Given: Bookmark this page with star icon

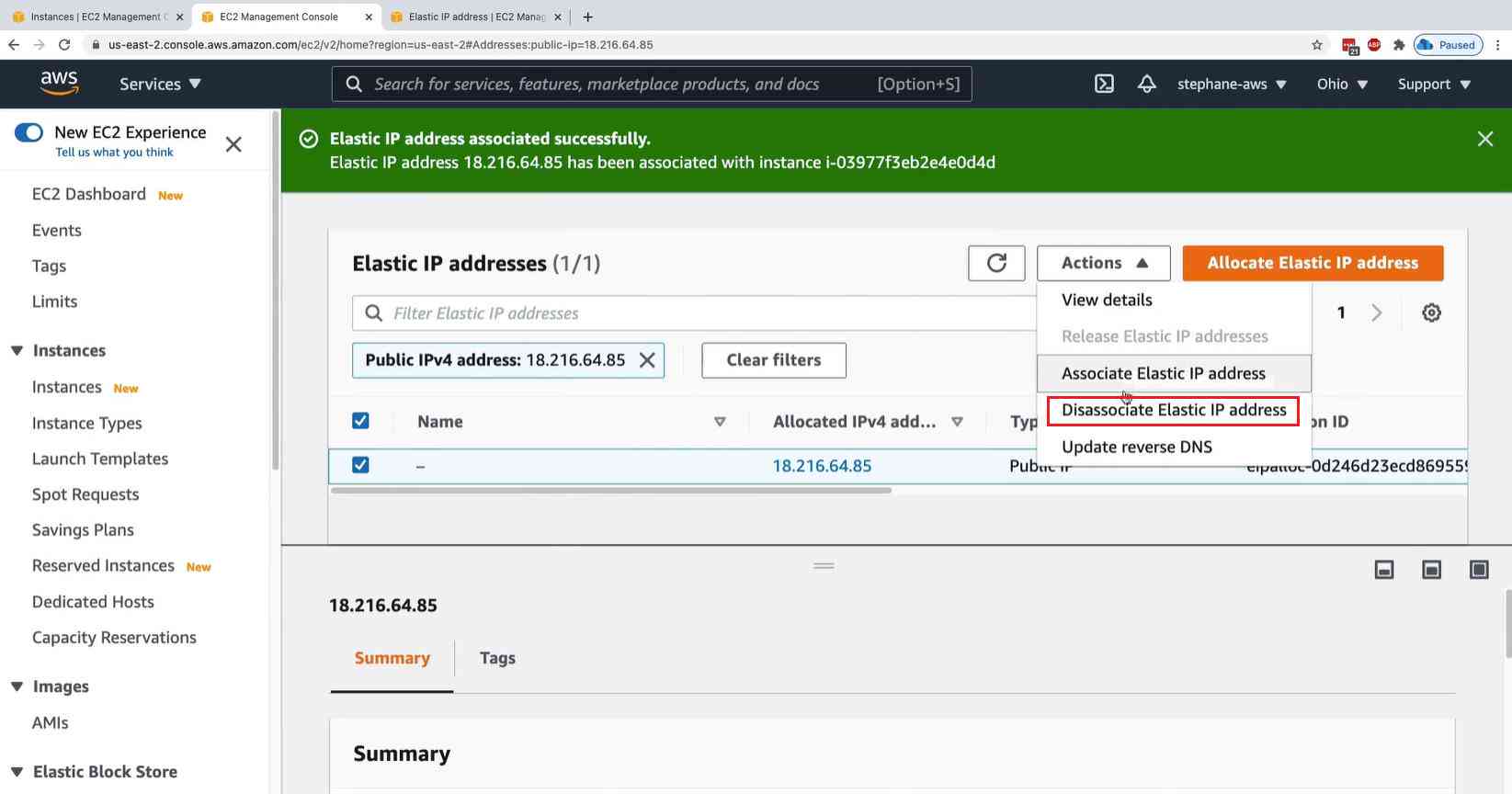Looking at the screenshot, I should click(x=1316, y=44).
